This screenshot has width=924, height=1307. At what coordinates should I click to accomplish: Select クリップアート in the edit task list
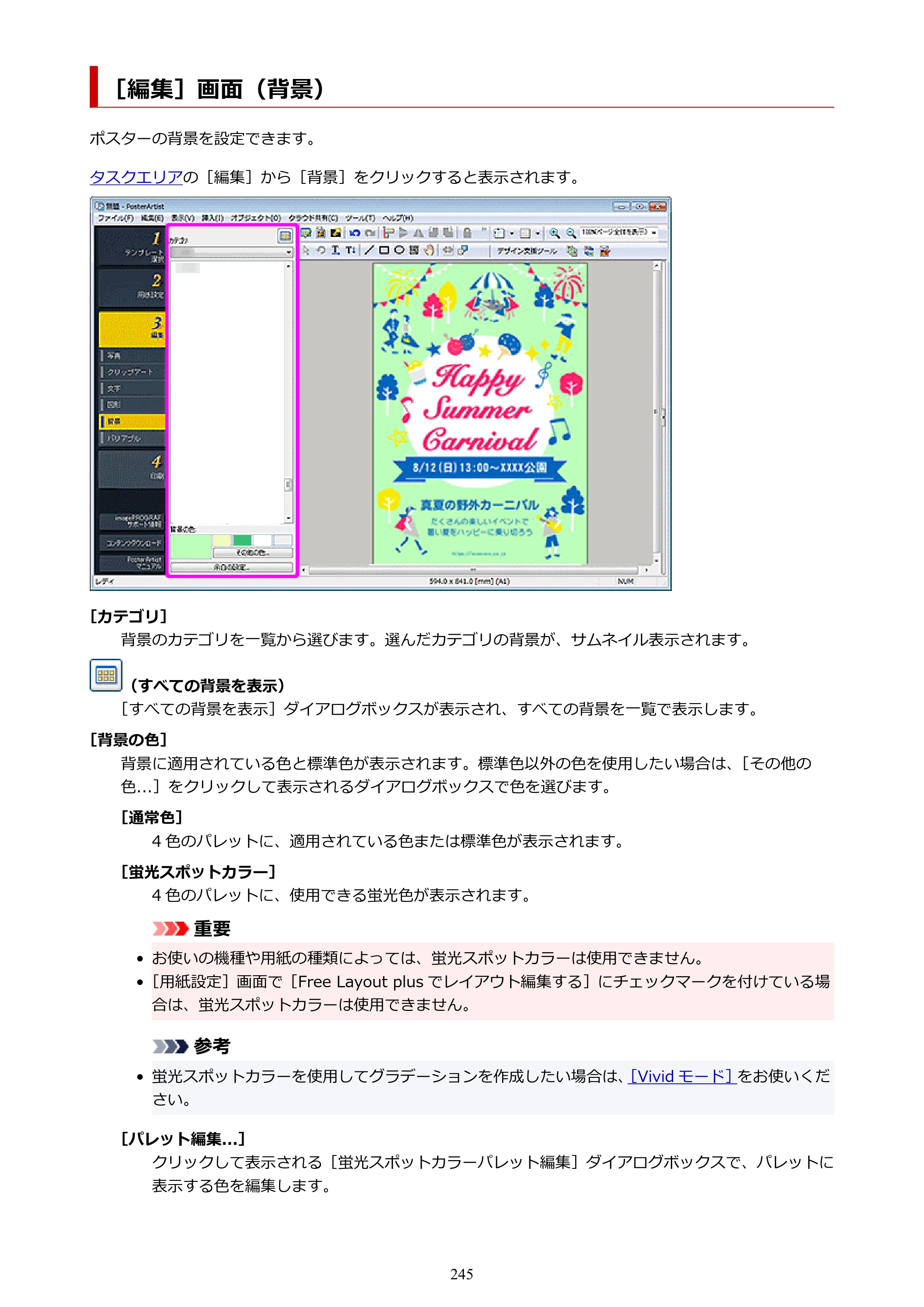133,372
